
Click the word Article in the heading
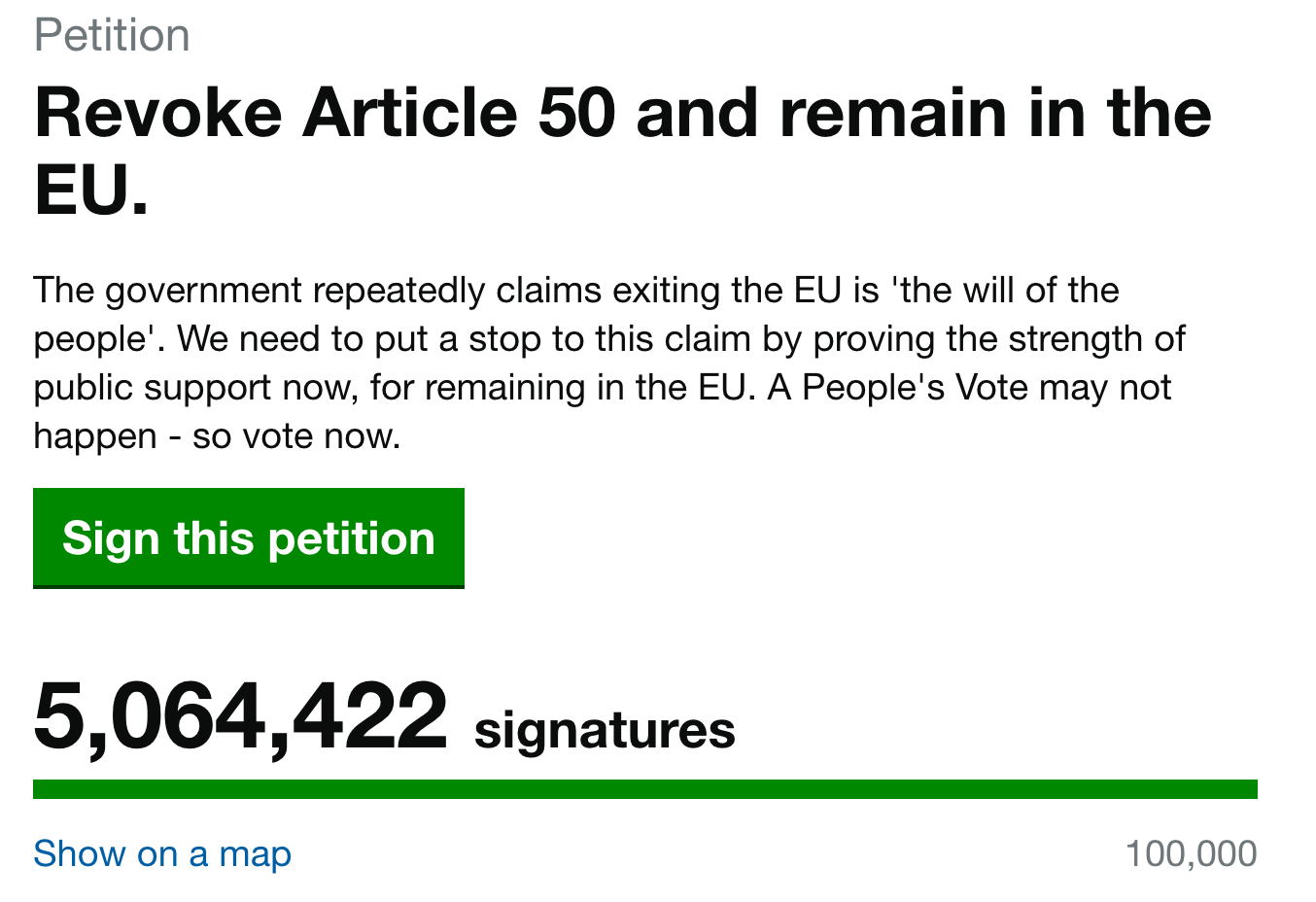[x=409, y=113]
